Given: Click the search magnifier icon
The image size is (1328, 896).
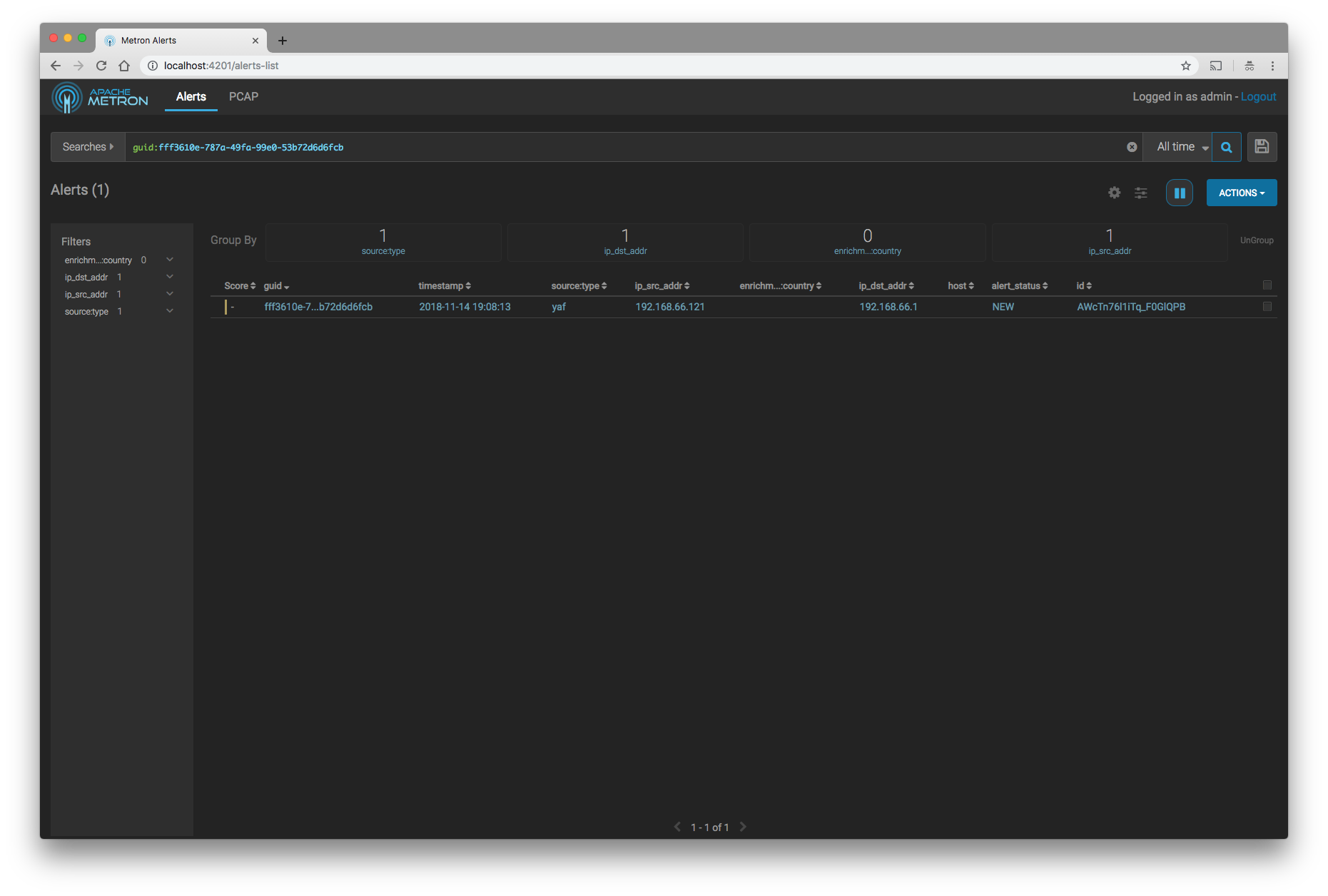Looking at the screenshot, I should click(1227, 147).
